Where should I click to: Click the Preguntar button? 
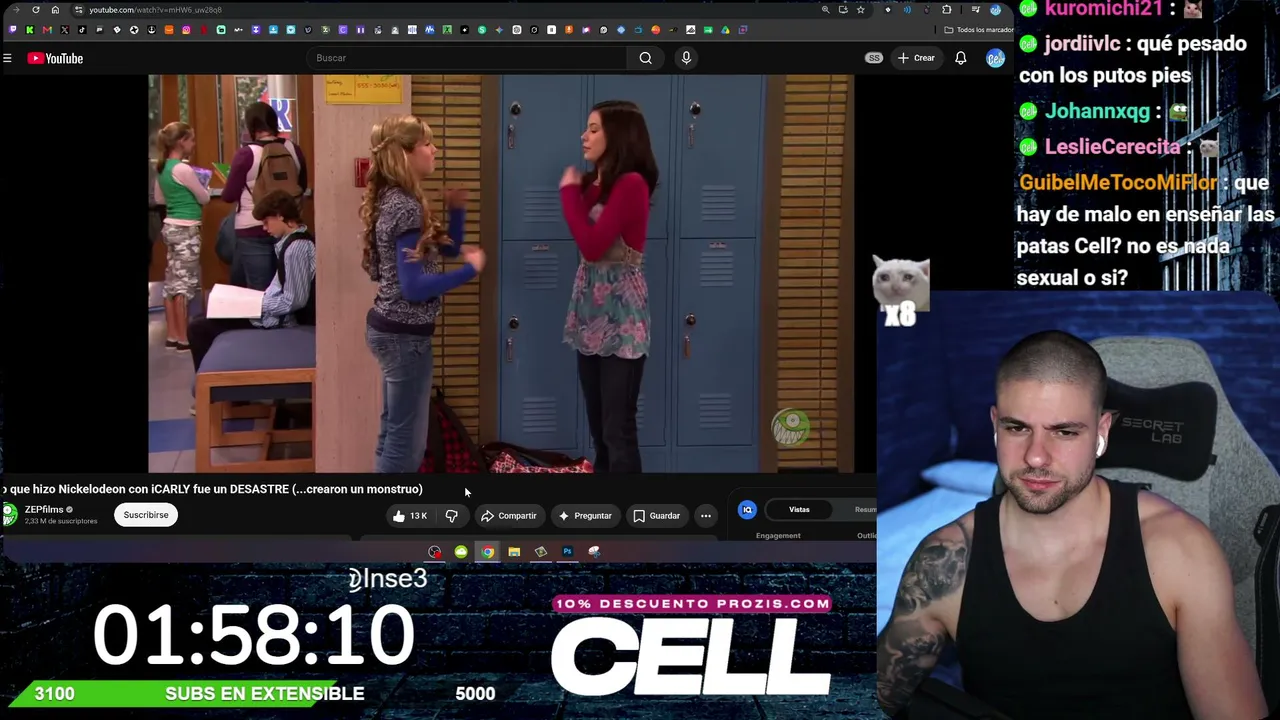[x=585, y=516]
